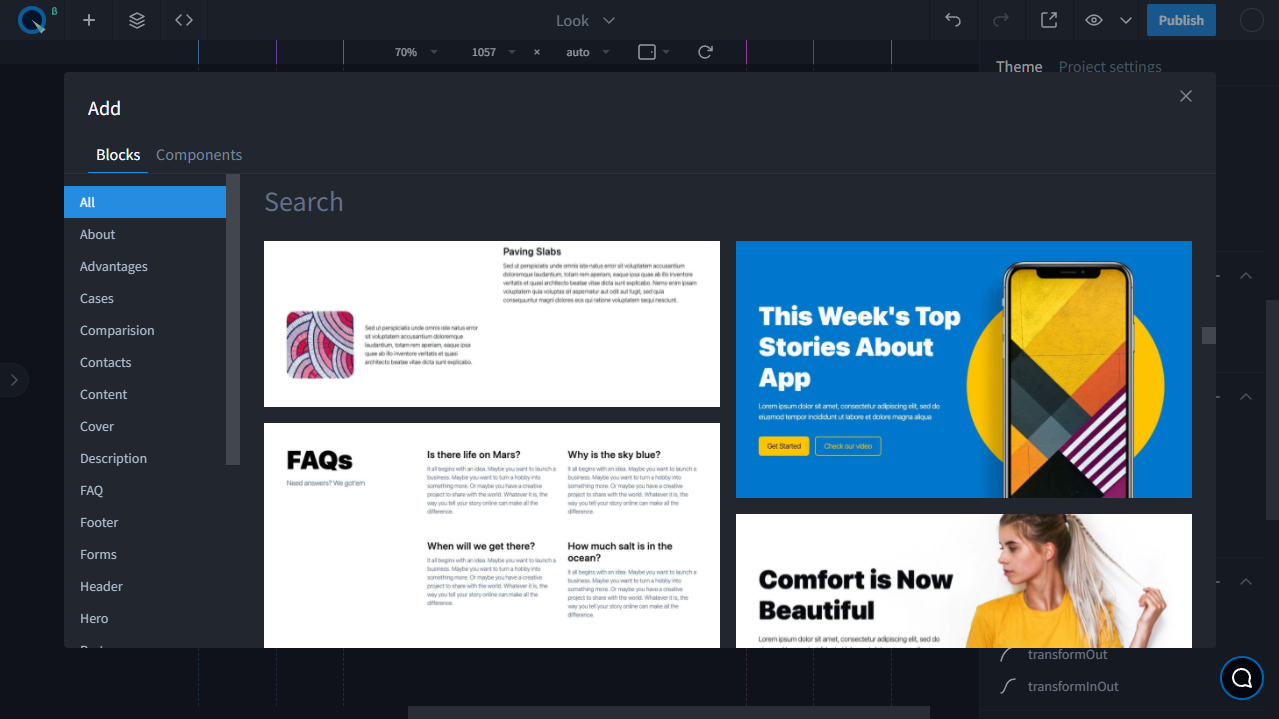1279x719 pixels.
Task: Select the All category
Action: (x=145, y=202)
